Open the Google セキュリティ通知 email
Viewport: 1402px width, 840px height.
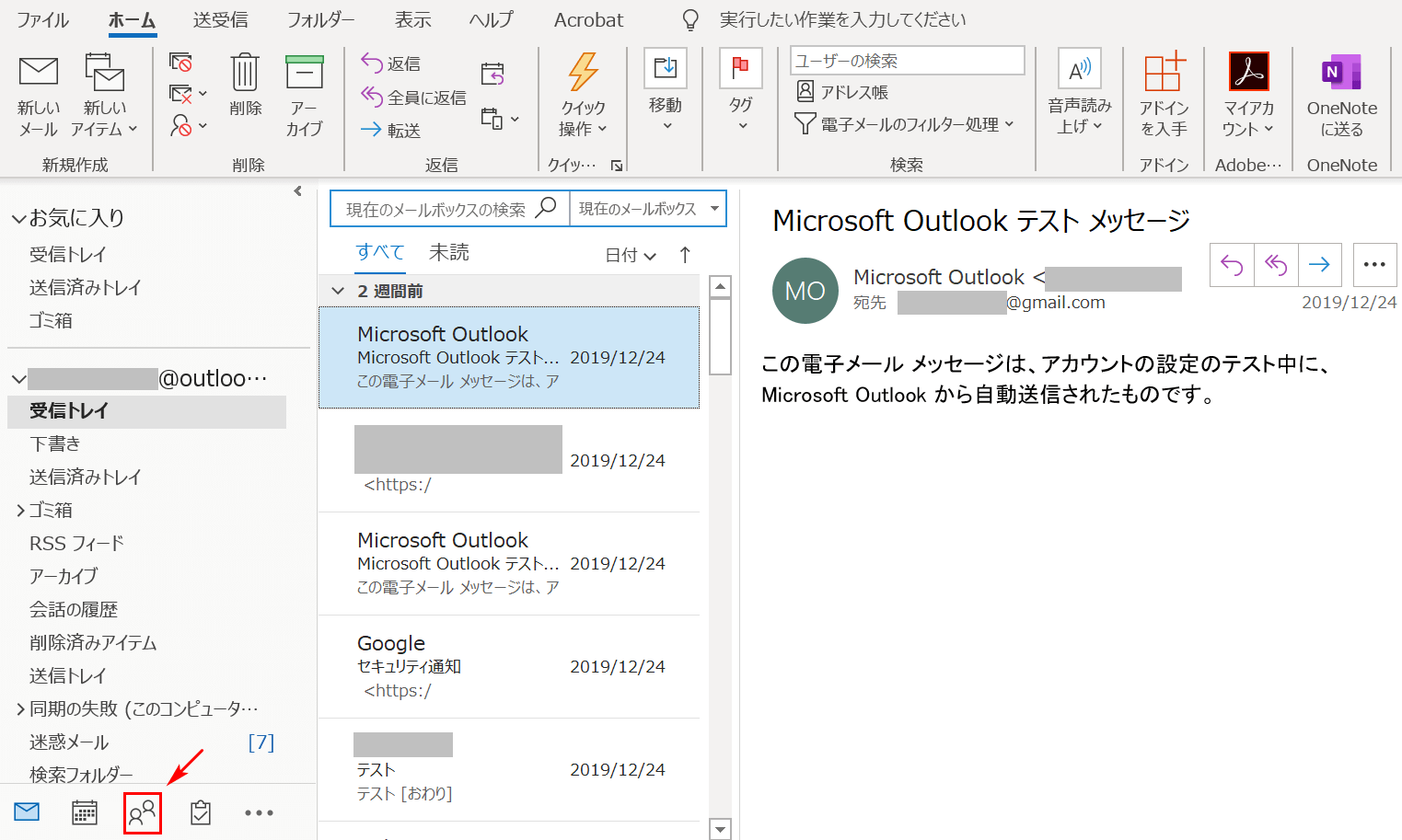click(x=509, y=667)
